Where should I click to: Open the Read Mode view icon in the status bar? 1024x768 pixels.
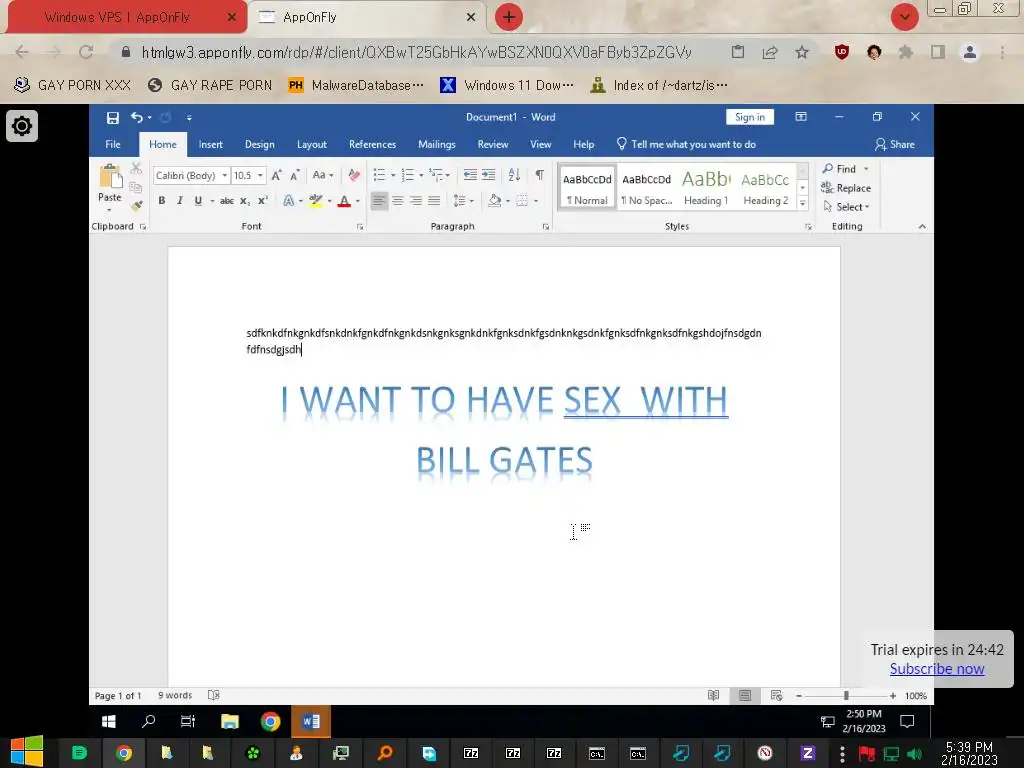714,696
